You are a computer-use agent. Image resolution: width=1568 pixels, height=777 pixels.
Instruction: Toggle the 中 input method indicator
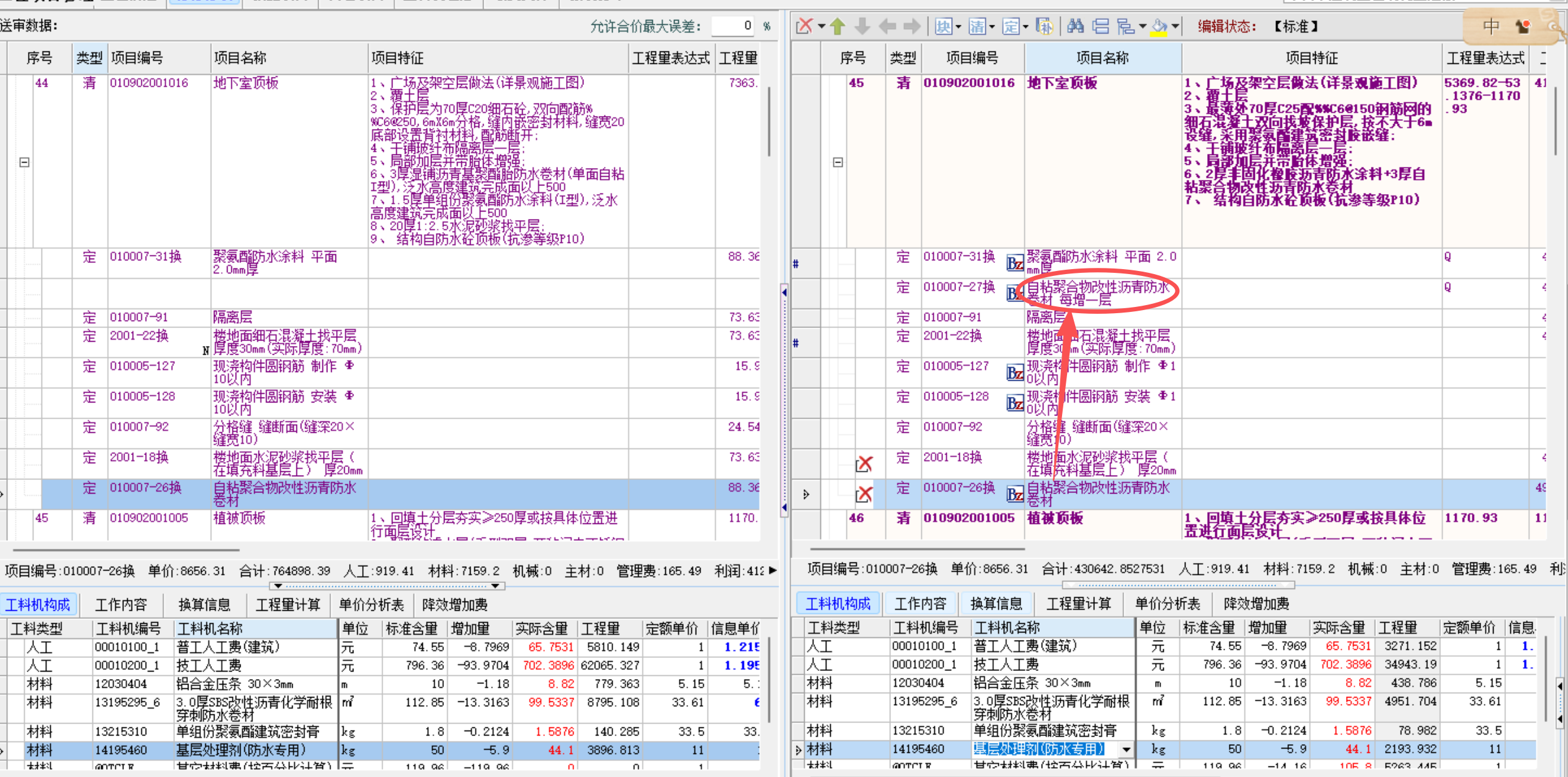[x=1490, y=26]
